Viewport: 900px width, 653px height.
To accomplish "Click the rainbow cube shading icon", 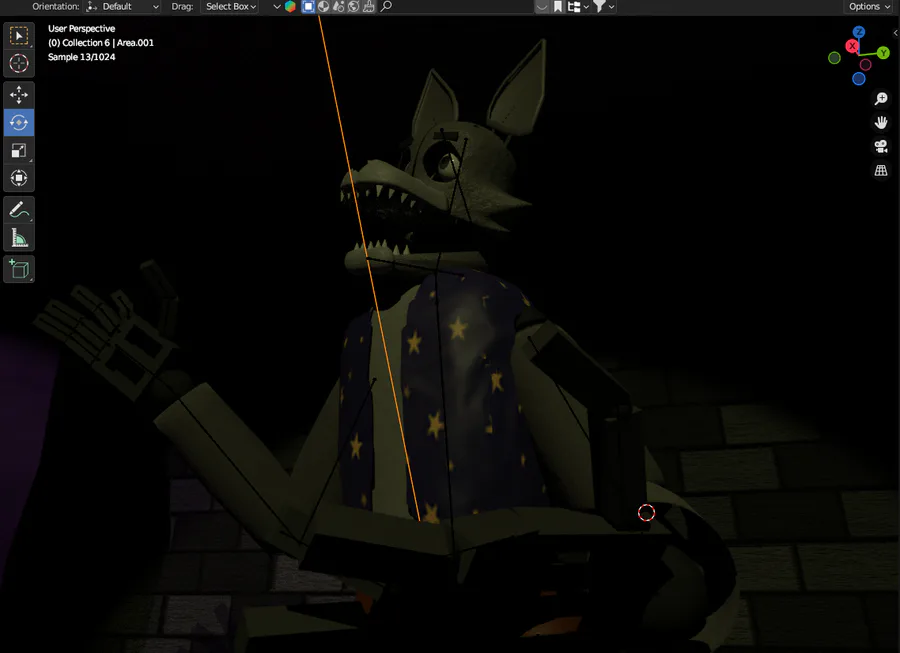I will pos(290,6).
